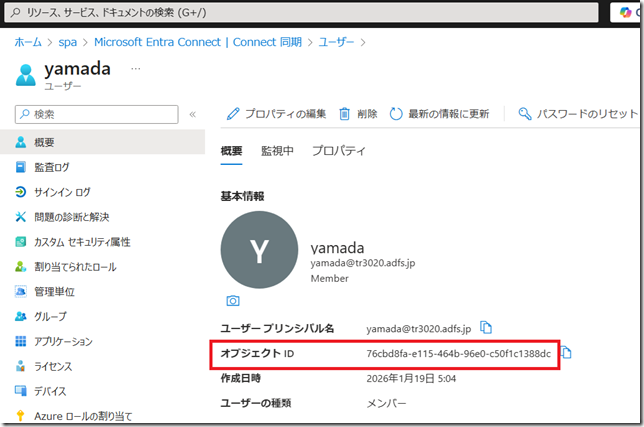Switch to the プロパティ tab
Image resolution: width=644 pixels, height=427 pixels.
(x=338, y=151)
